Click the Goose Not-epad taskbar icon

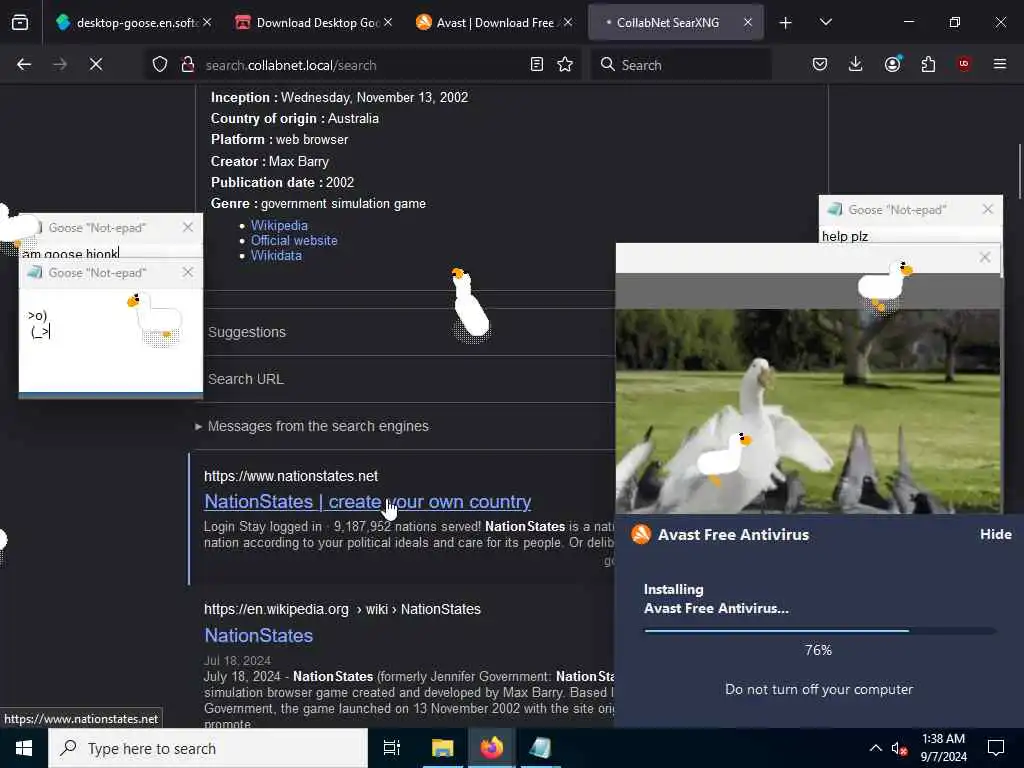coord(541,748)
